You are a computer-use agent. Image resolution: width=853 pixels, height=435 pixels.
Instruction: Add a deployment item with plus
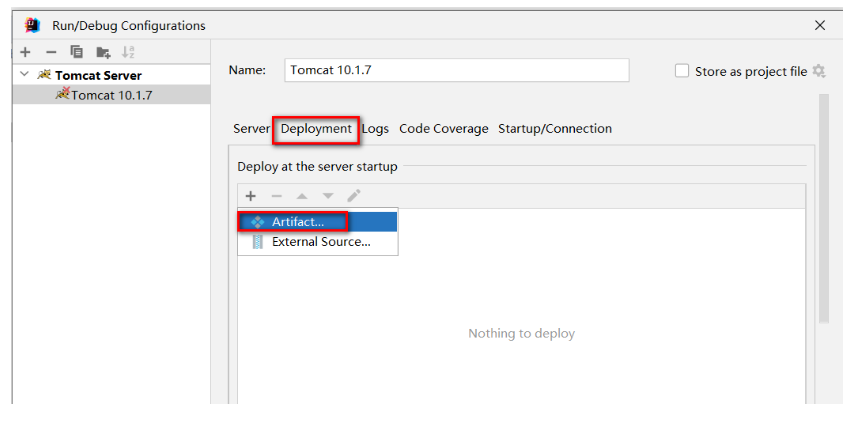(251, 196)
